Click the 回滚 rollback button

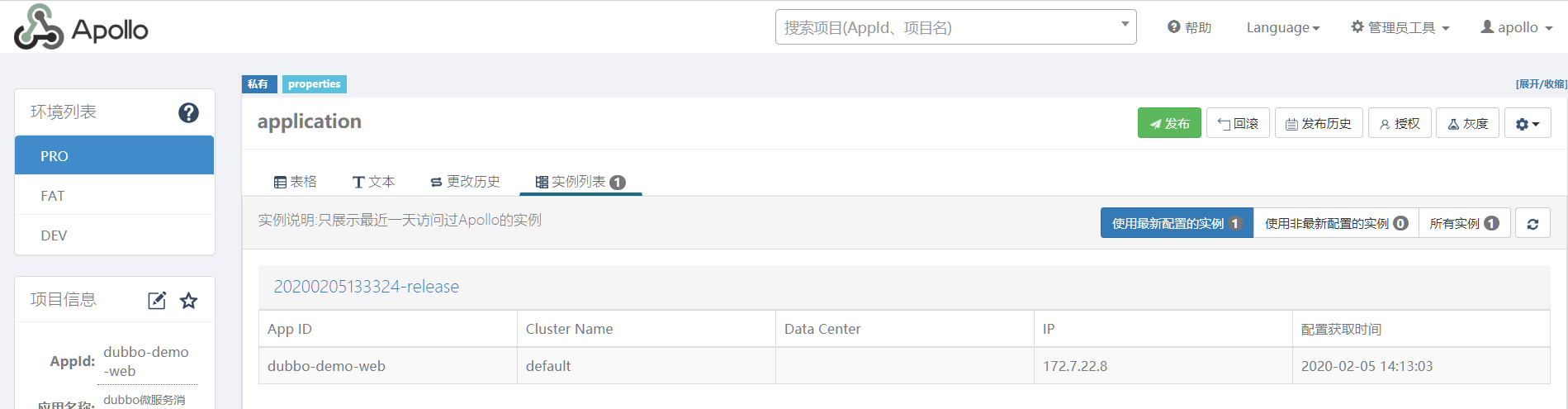pyautogui.click(x=1238, y=124)
